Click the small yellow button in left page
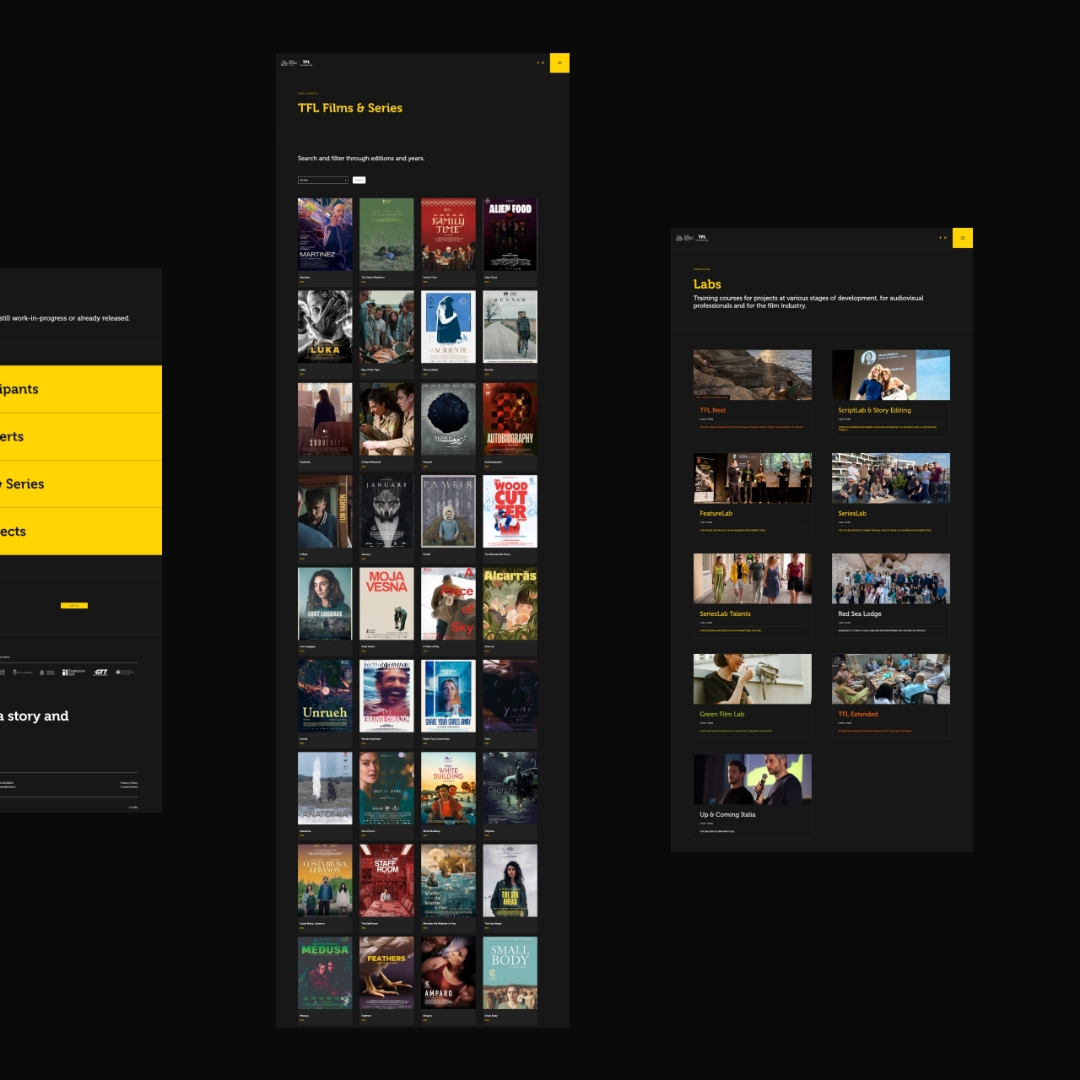 click(x=74, y=605)
